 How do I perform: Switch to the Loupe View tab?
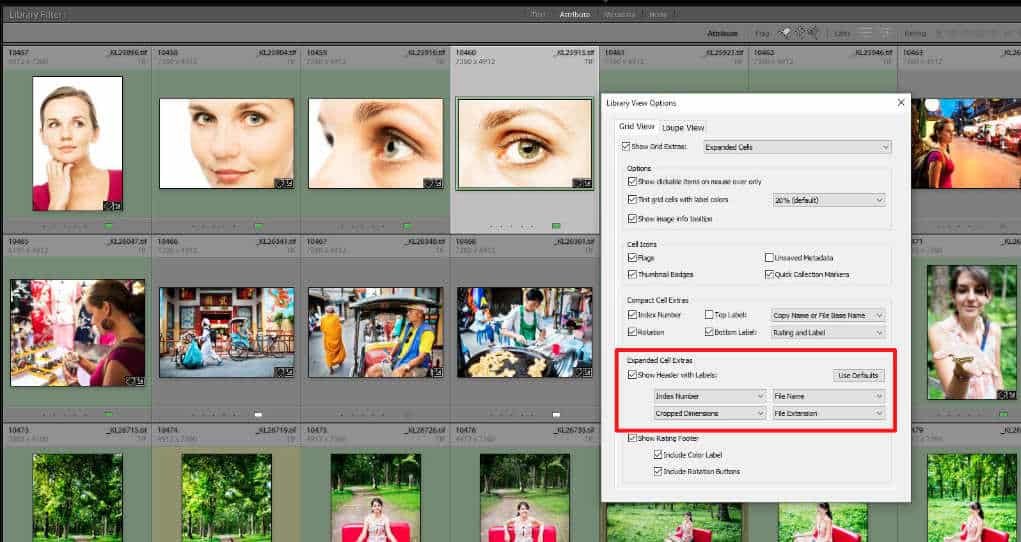pyautogui.click(x=682, y=128)
